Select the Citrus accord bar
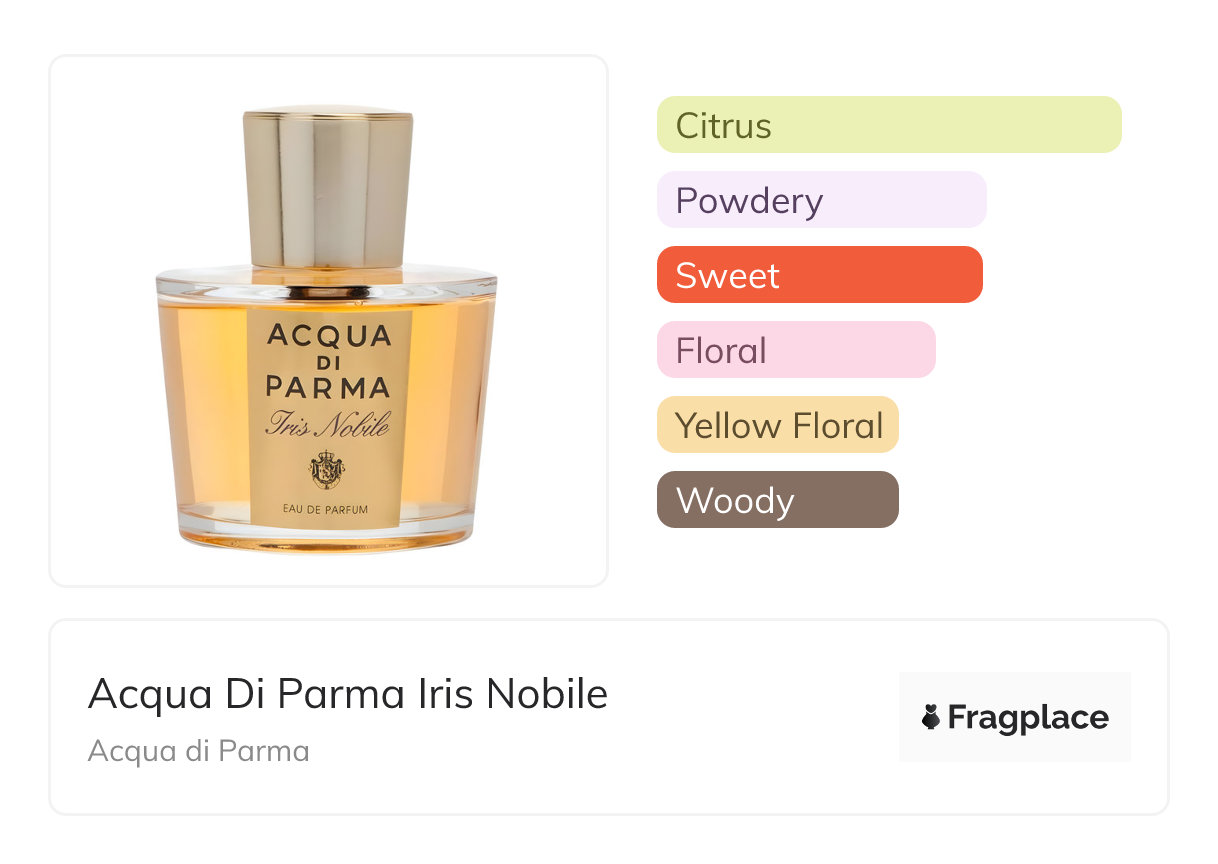This screenshot has height=864, width=1218. 889,125
